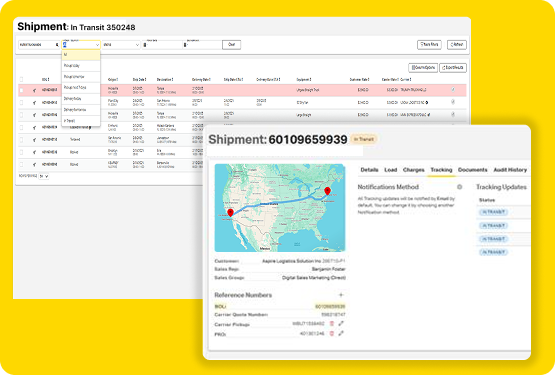Image resolution: width=555 pixels, height=375 pixels.
Task: Click the Benjamin Foster sales rep name
Action: 328,269
